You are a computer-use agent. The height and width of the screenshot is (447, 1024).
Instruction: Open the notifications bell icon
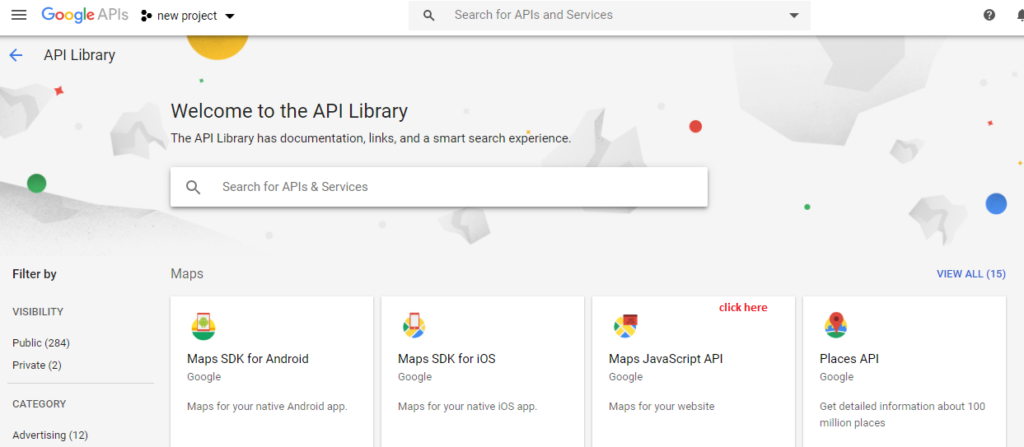point(1021,15)
